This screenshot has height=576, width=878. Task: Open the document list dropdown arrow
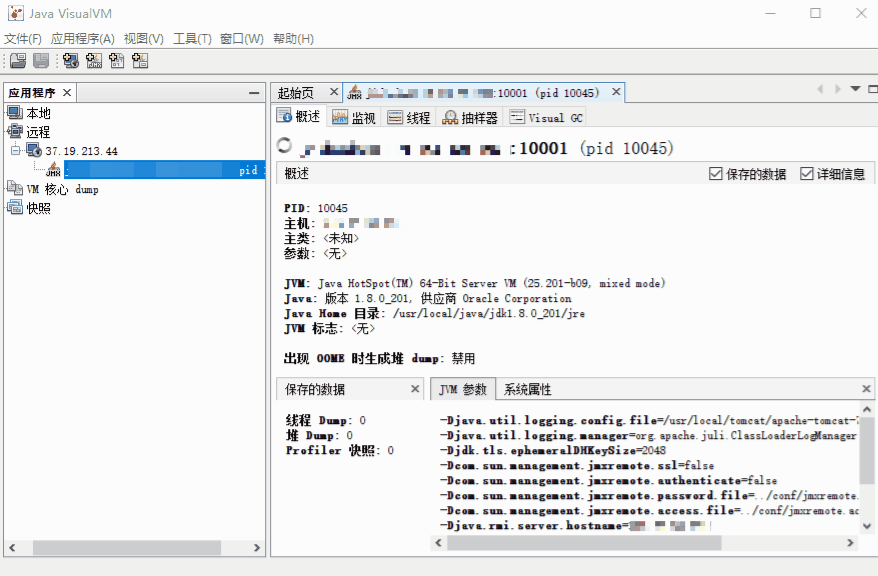click(855, 89)
